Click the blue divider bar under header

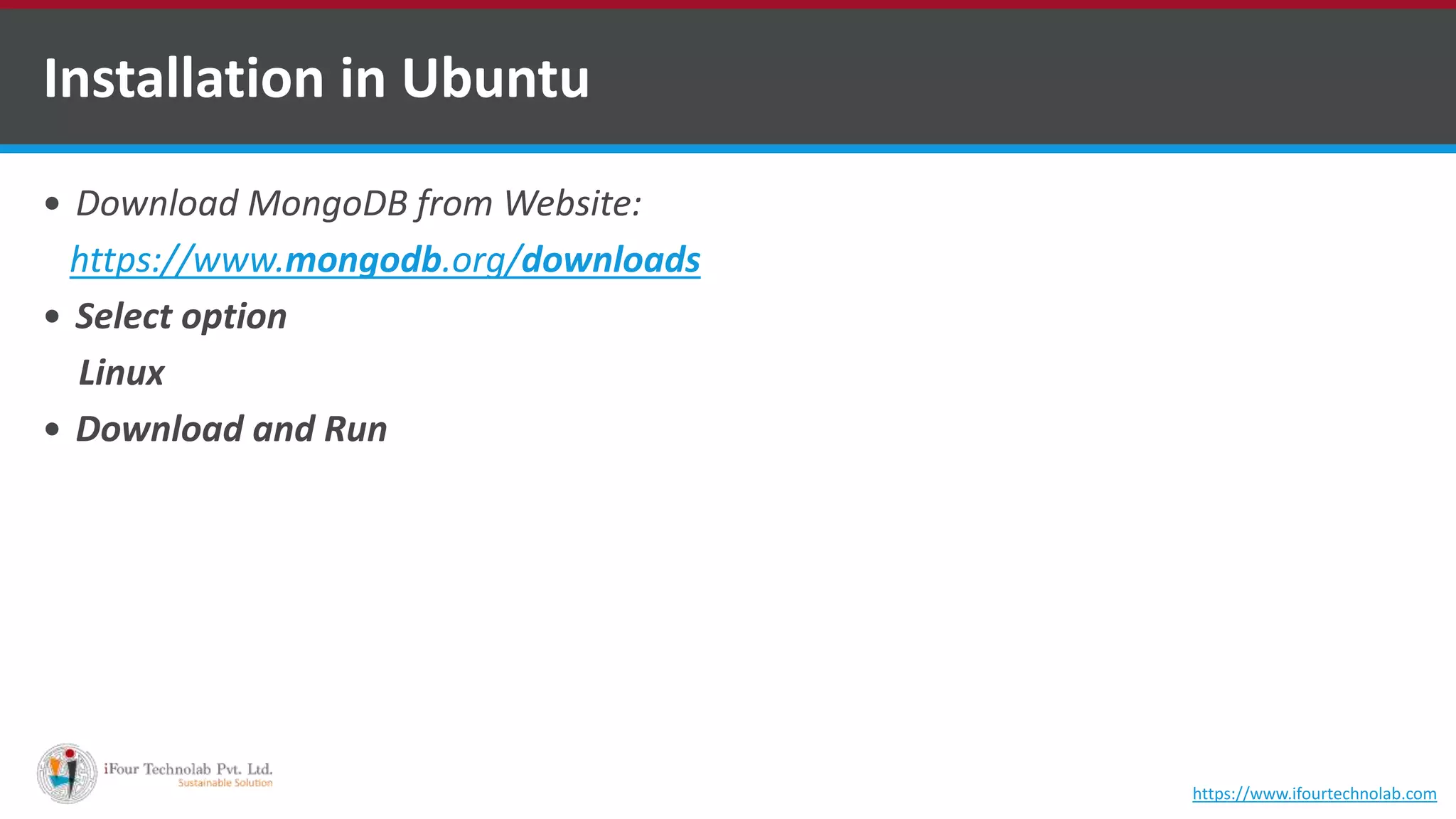pos(728,149)
